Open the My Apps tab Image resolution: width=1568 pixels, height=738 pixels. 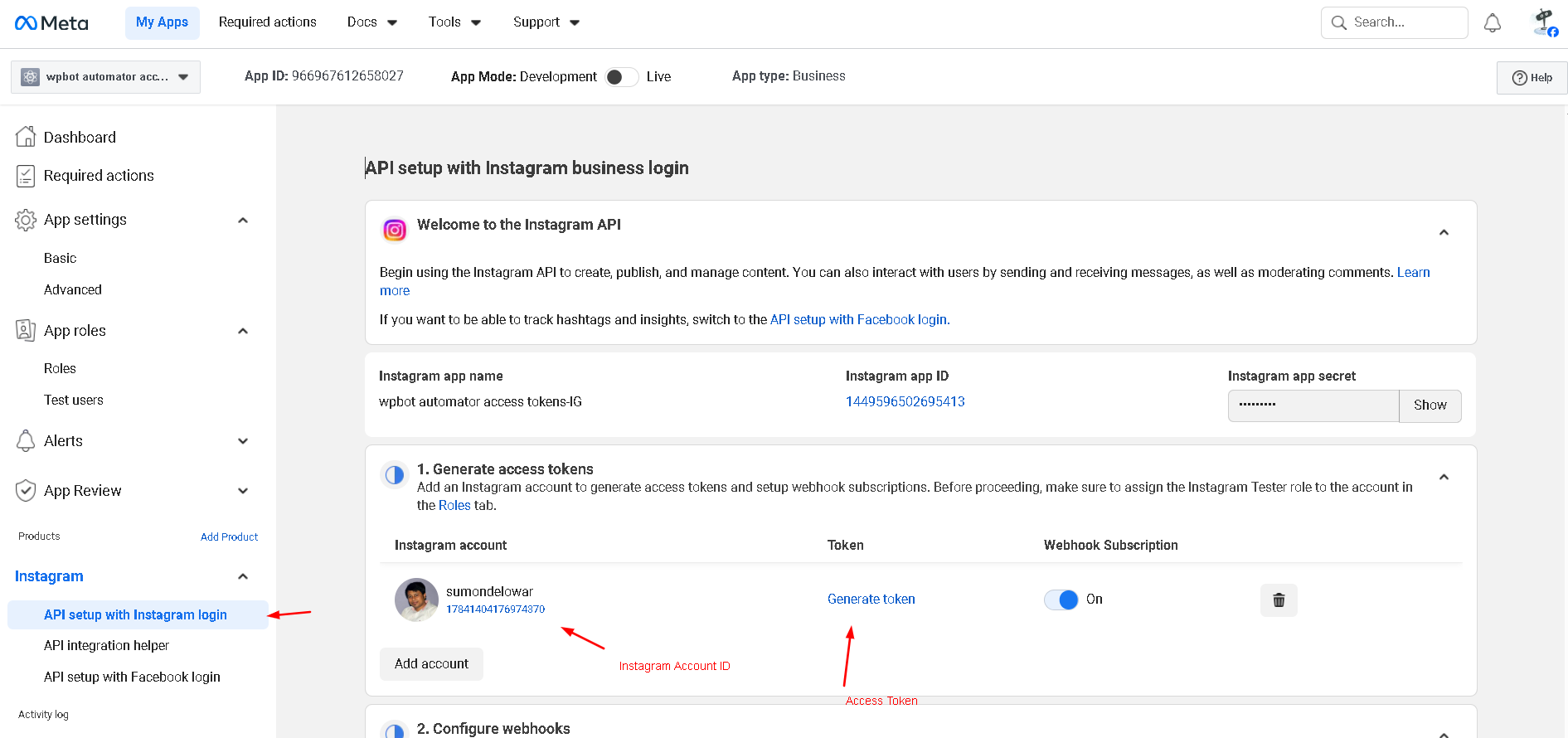pyautogui.click(x=162, y=22)
